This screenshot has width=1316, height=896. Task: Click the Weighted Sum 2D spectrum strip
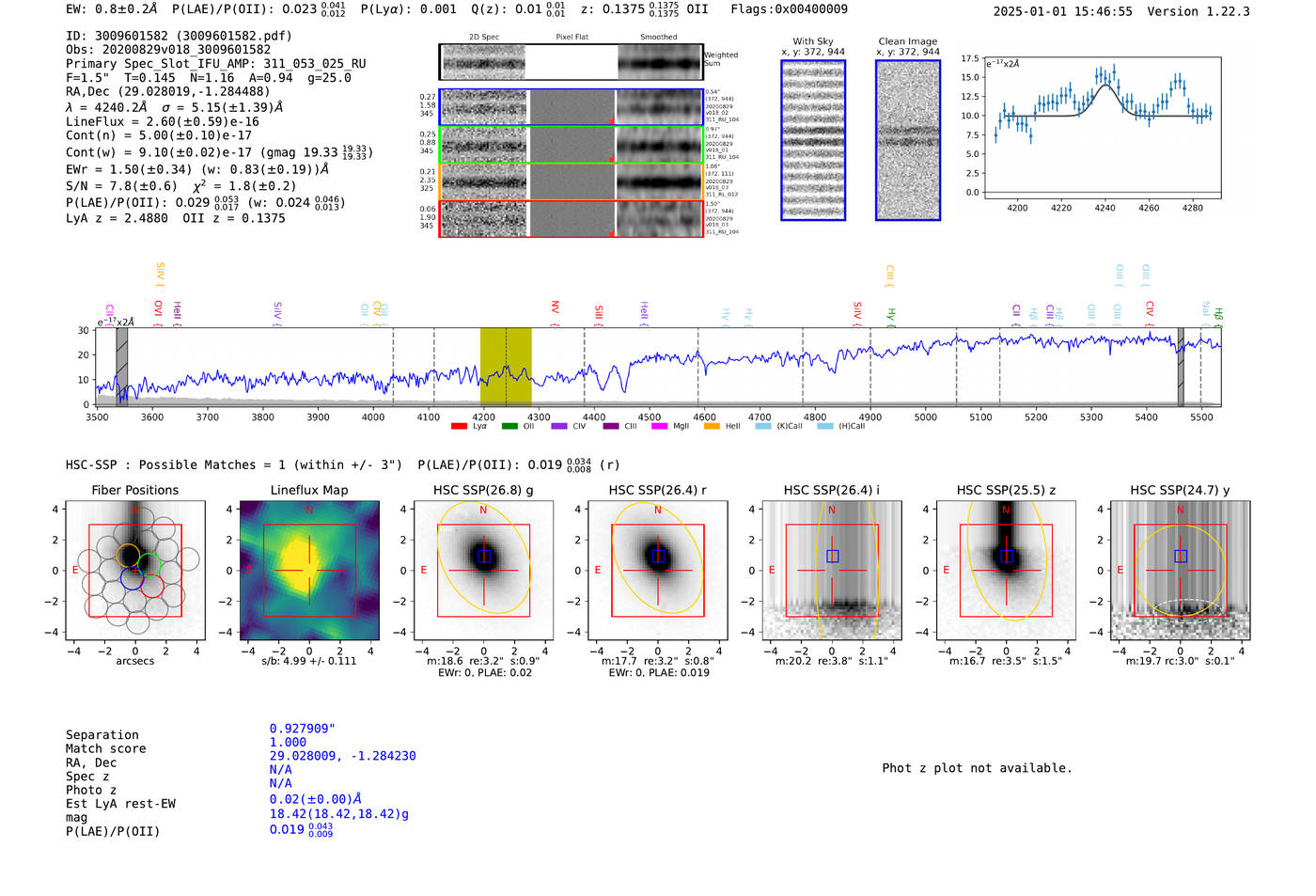[x=571, y=62]
